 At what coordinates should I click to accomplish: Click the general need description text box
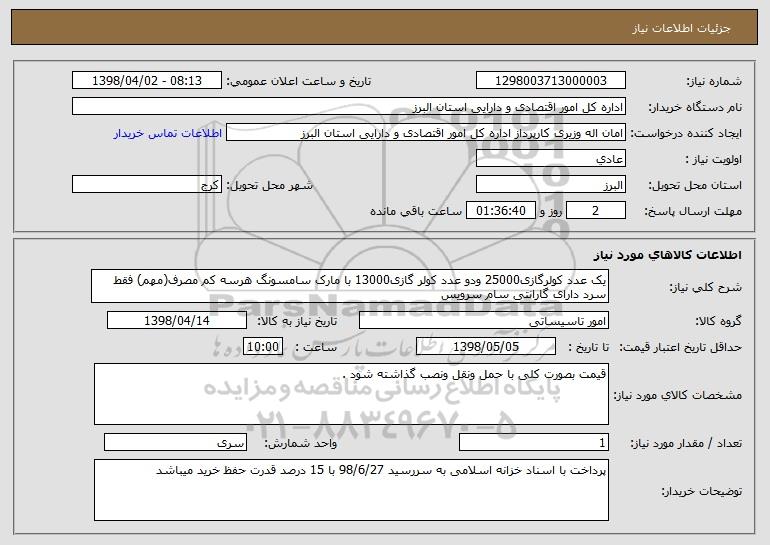[350, 286]
